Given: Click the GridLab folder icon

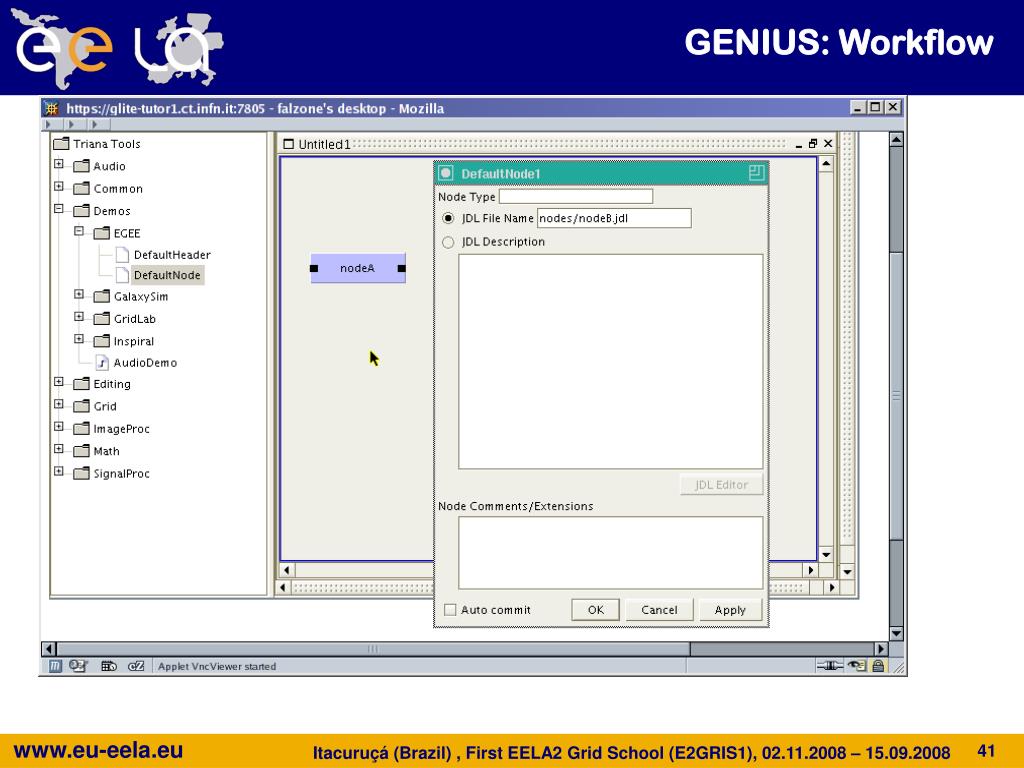Looking at the screenshot, I should [x=102, y=319].
